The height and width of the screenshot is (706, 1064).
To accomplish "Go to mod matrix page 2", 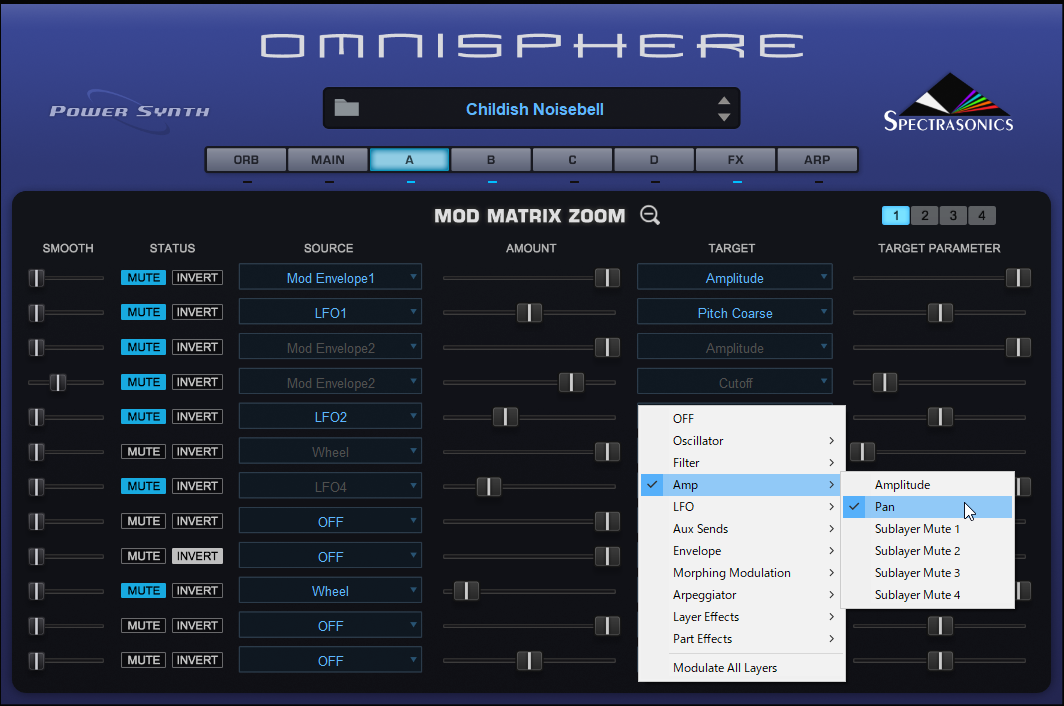I will pyautogui.click(x=924, y=215).
